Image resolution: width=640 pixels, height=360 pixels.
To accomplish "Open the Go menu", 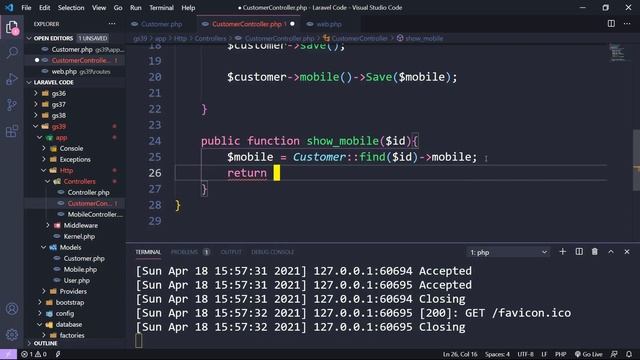I will pos(118,8).
